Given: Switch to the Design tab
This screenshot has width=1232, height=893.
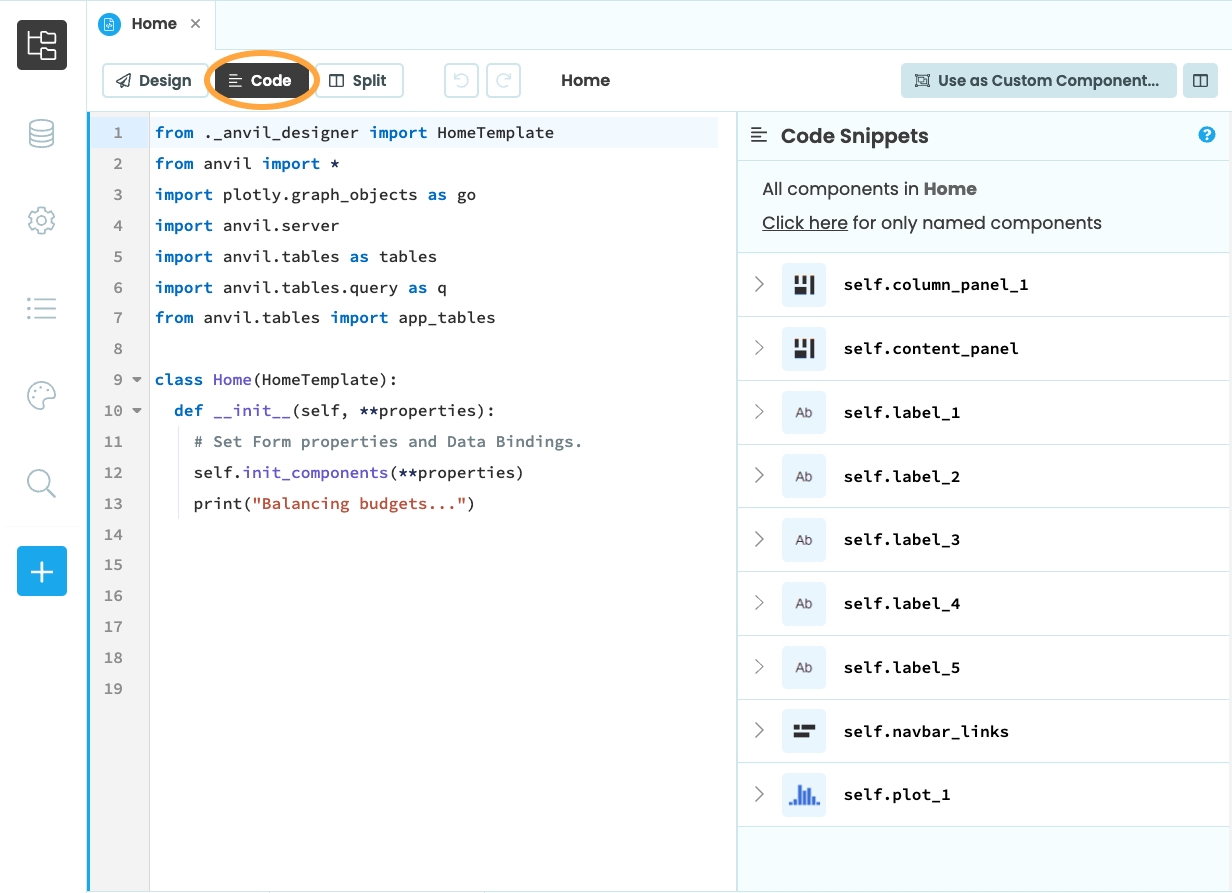Looking at the screenshot, I should (x=155, y=80).
